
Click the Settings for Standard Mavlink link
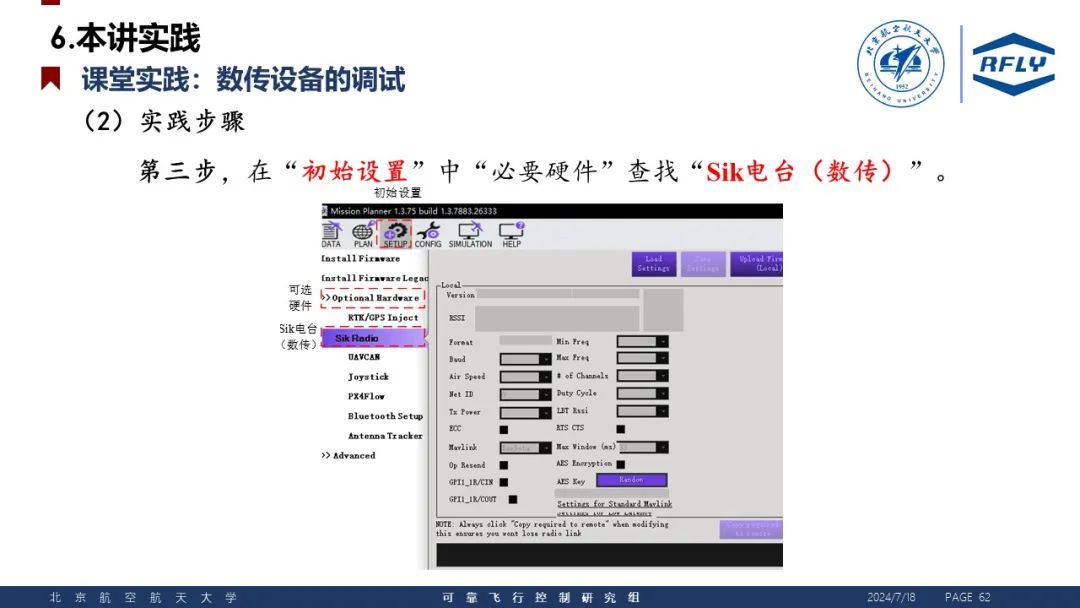614,504
